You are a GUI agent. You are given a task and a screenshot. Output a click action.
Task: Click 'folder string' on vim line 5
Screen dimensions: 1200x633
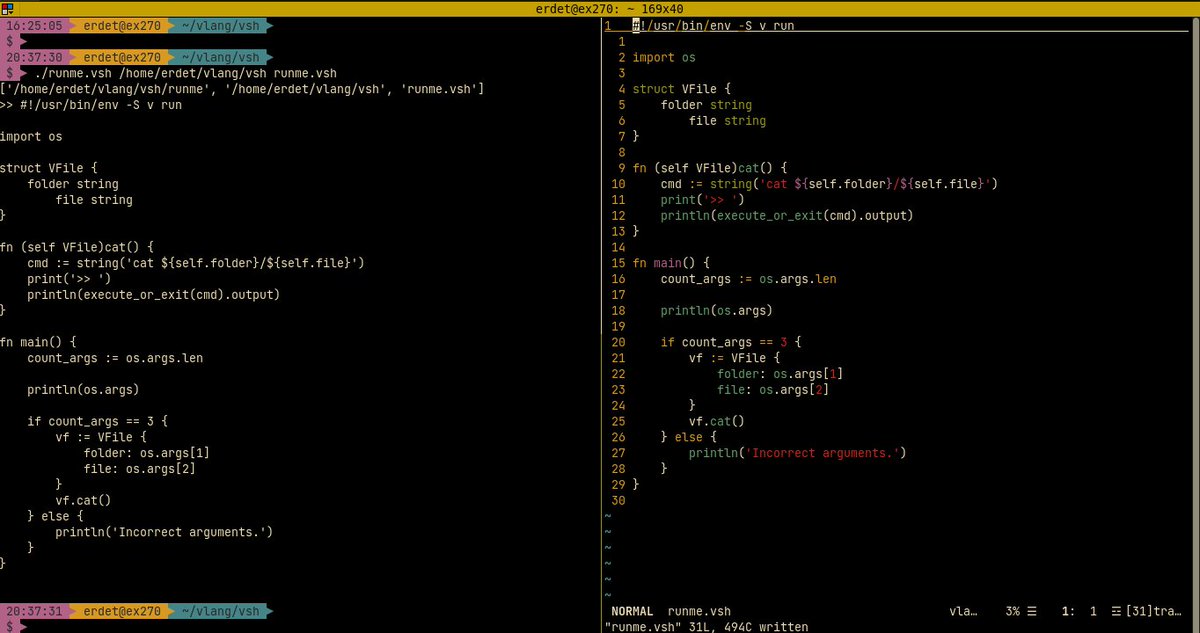click(x=706, y=105)
